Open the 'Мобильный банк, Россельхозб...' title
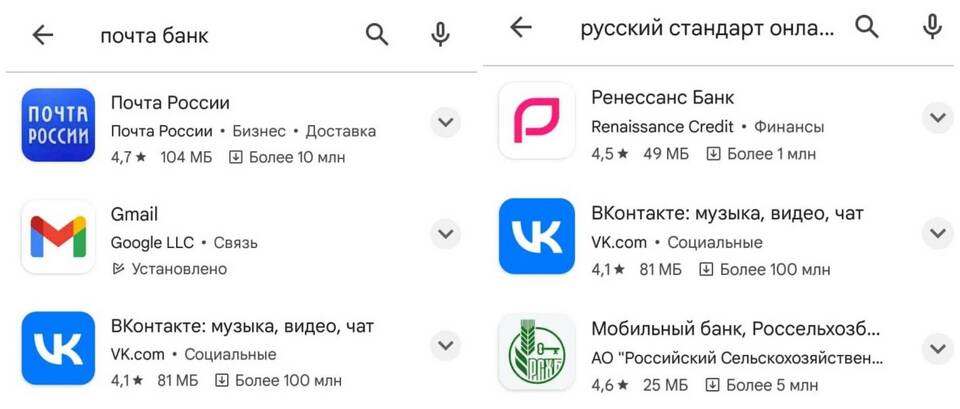This screenshot has width=960, height=409. (x=737, y=329)
